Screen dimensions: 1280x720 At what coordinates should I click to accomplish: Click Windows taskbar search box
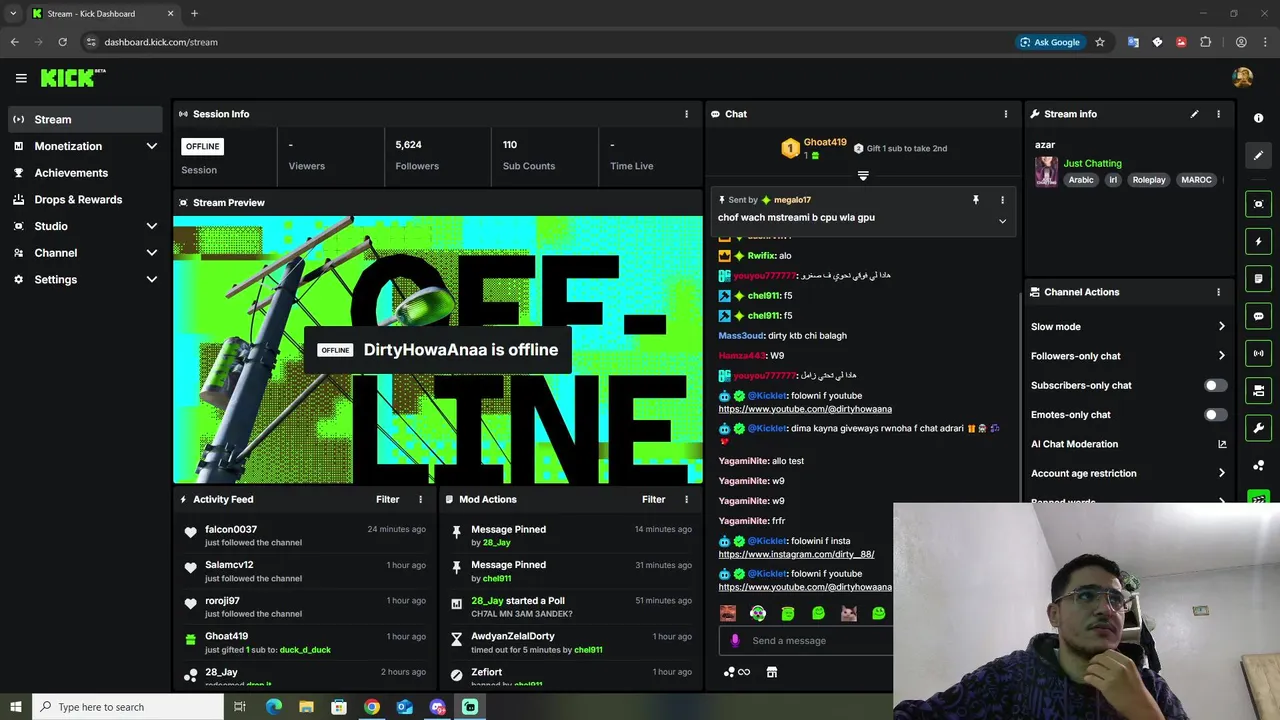128,707
